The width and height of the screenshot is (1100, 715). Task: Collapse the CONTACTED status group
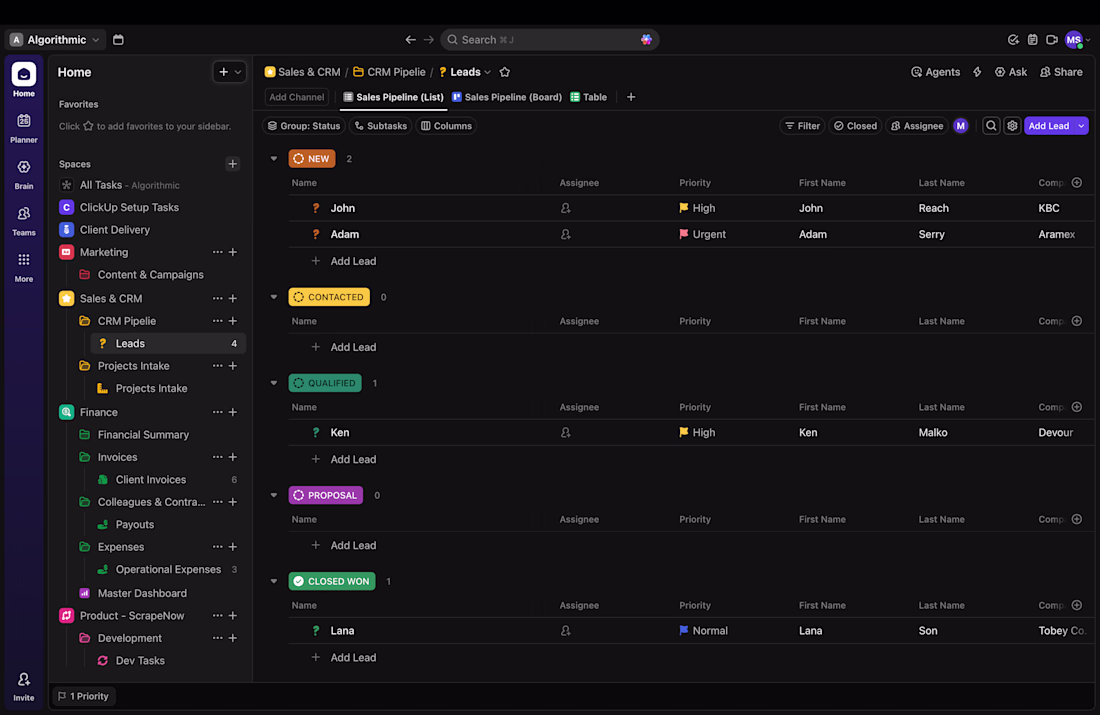pos(274,297)
